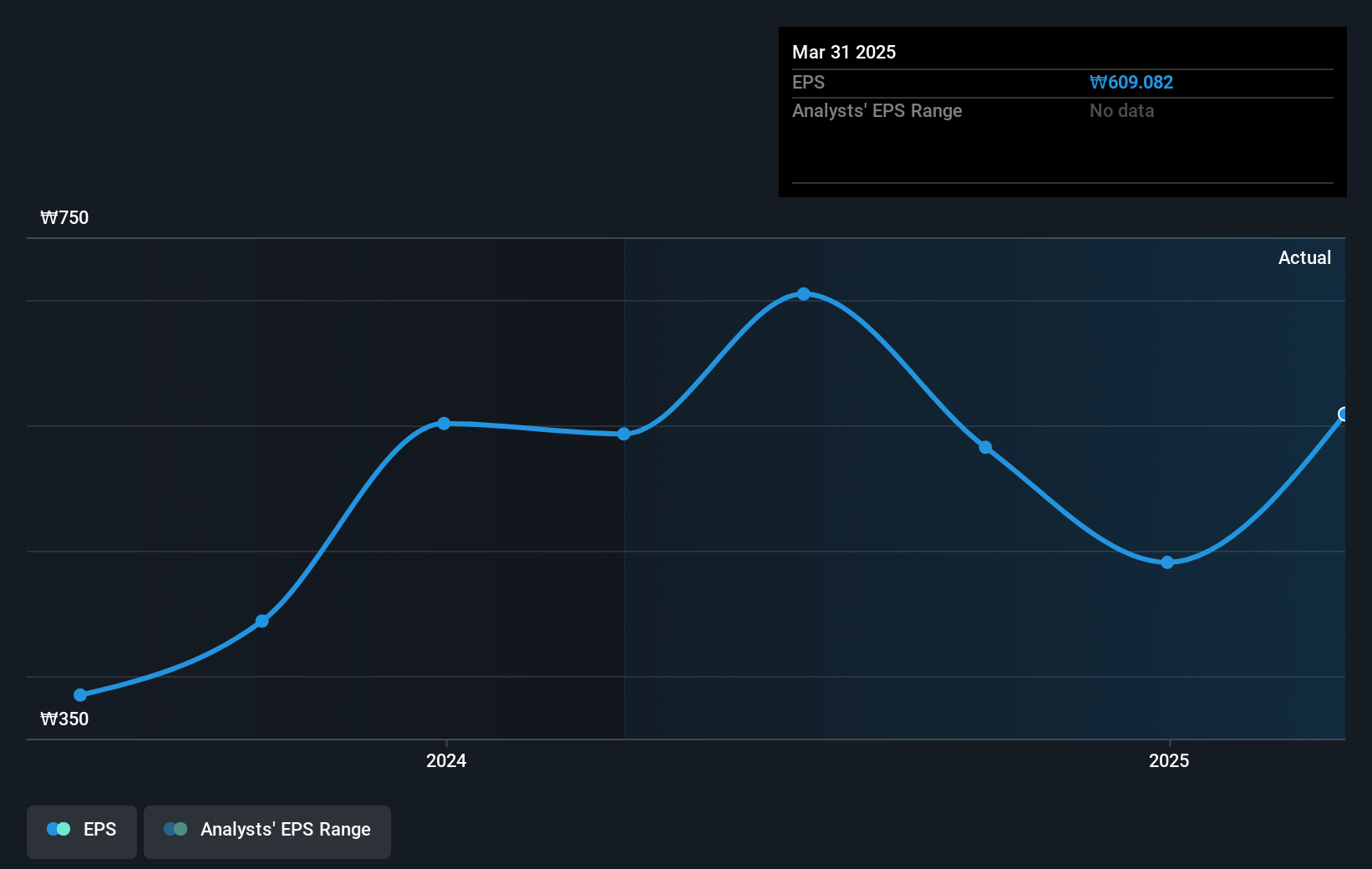Click the Mar 31 2025 tooltip date
The width and height of the screenshot is (1372, 869).
(x=844, y=52)
